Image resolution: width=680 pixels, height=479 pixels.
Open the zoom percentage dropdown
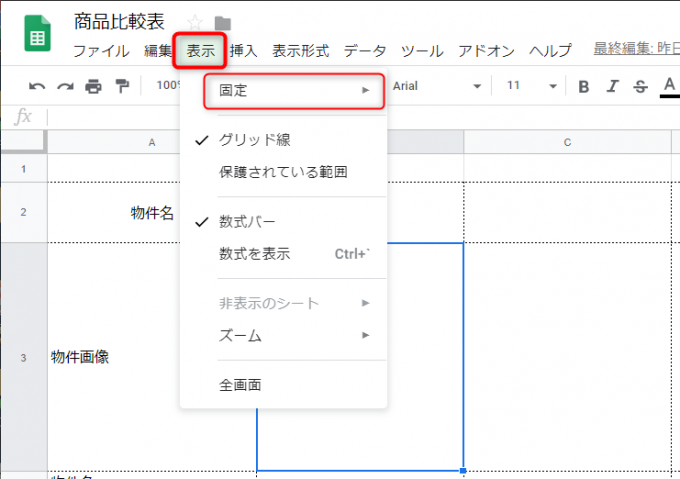[168, 85]
